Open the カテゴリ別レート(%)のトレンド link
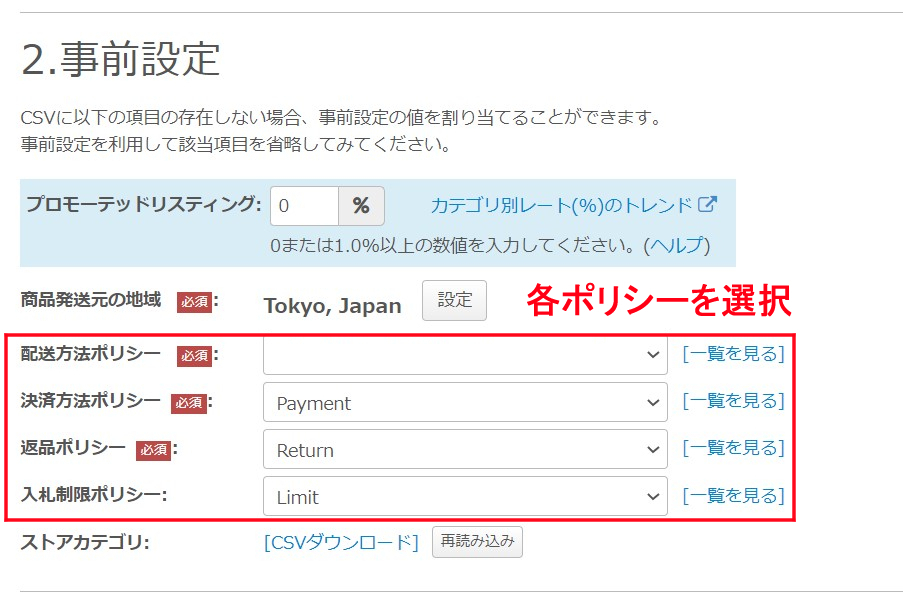The height and width of the screenshot is (595, 903). (x=561, y=205)
